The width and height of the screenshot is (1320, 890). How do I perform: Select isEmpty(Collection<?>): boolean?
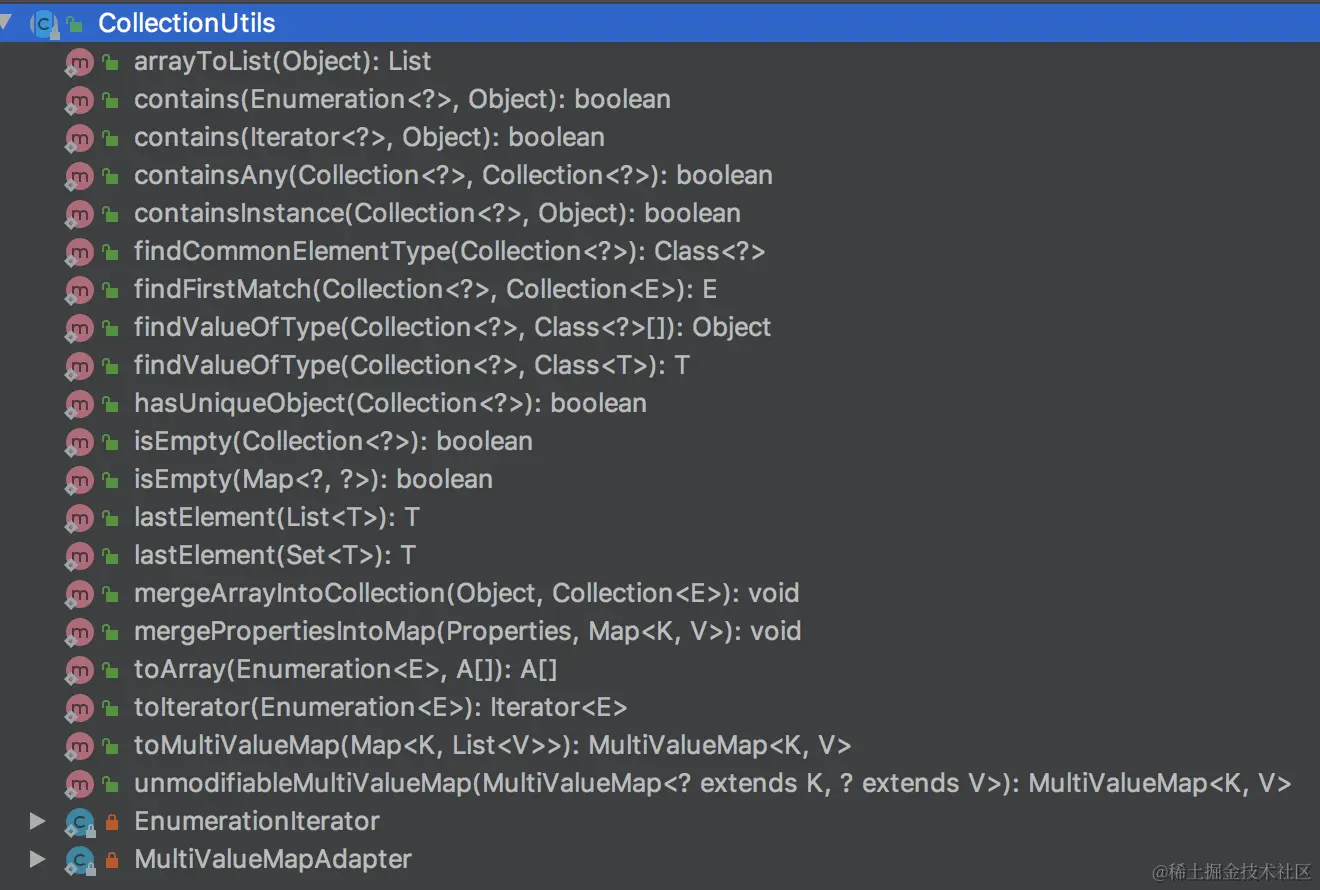[333, 441]
